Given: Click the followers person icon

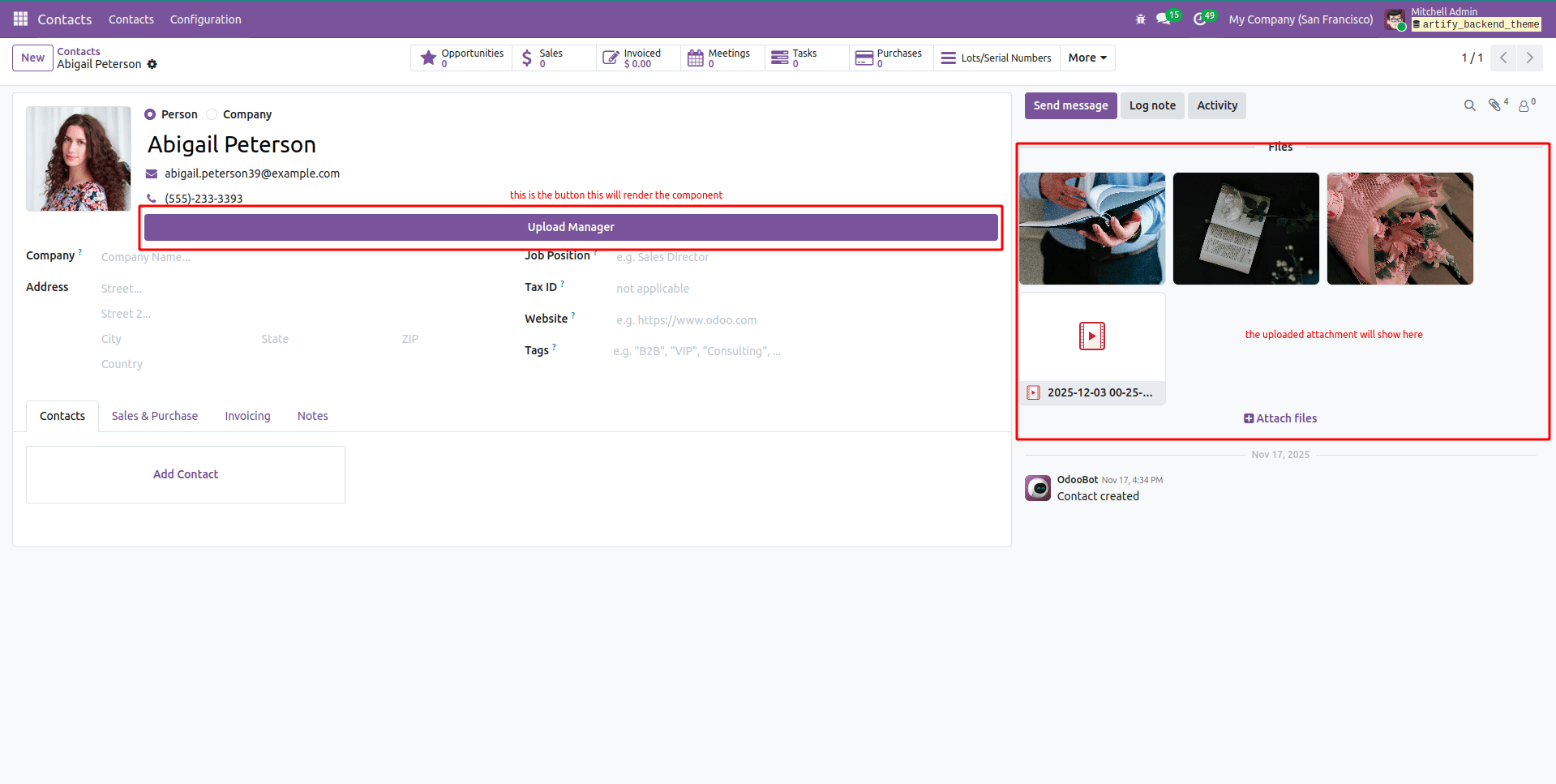Looking at the screenshot, I should [1524, 105].
